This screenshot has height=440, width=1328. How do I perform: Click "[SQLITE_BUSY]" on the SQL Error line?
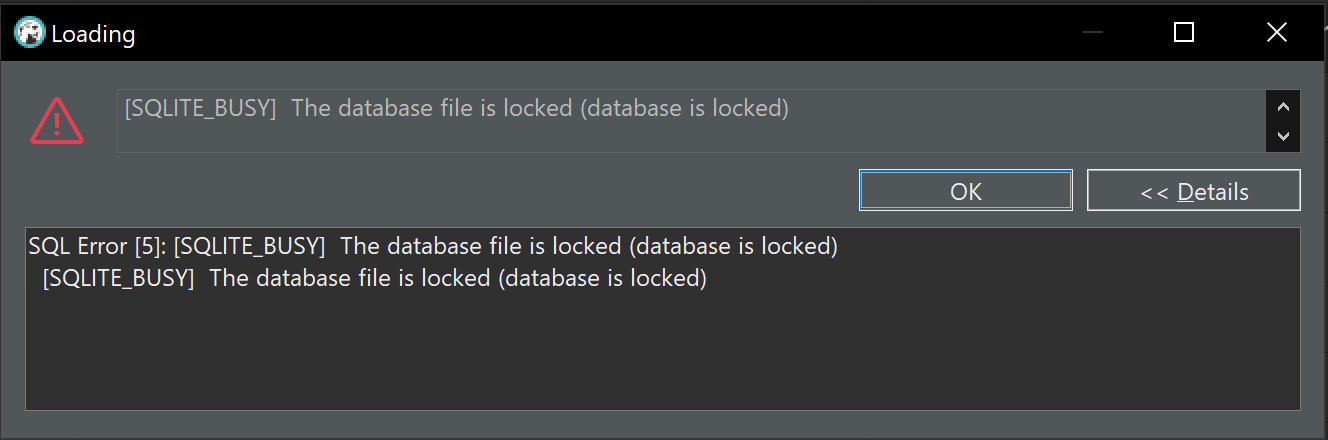(x=249, y=246)
